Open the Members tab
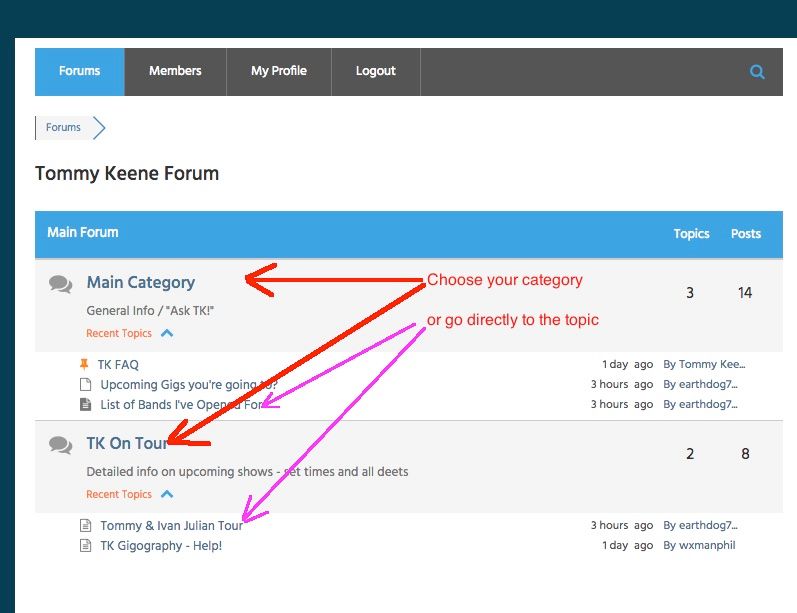The height and width of the screenshot is (613, 797). [x=175, y=72]
